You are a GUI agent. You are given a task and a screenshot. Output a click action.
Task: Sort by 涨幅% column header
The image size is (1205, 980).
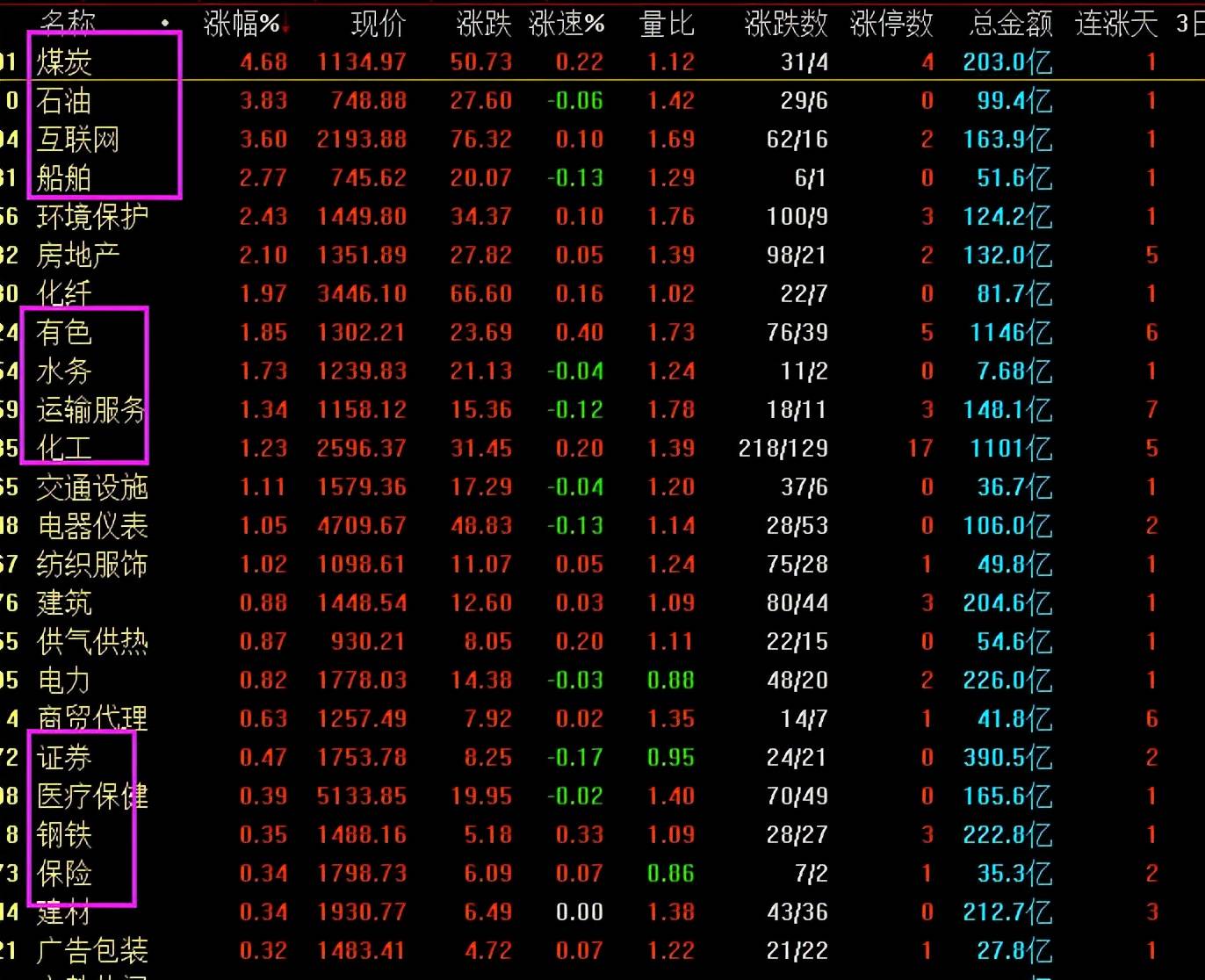tap(242, 24)
